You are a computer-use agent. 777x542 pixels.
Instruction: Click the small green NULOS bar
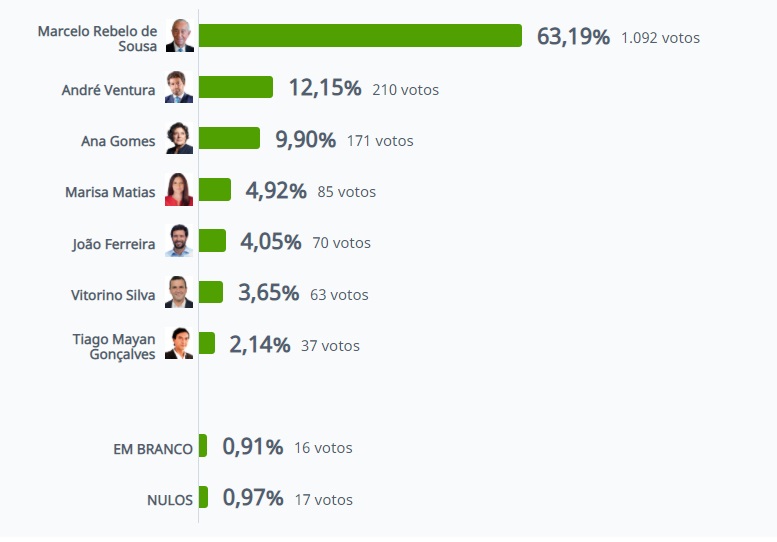pyautogui.click(x=204, y=497)
